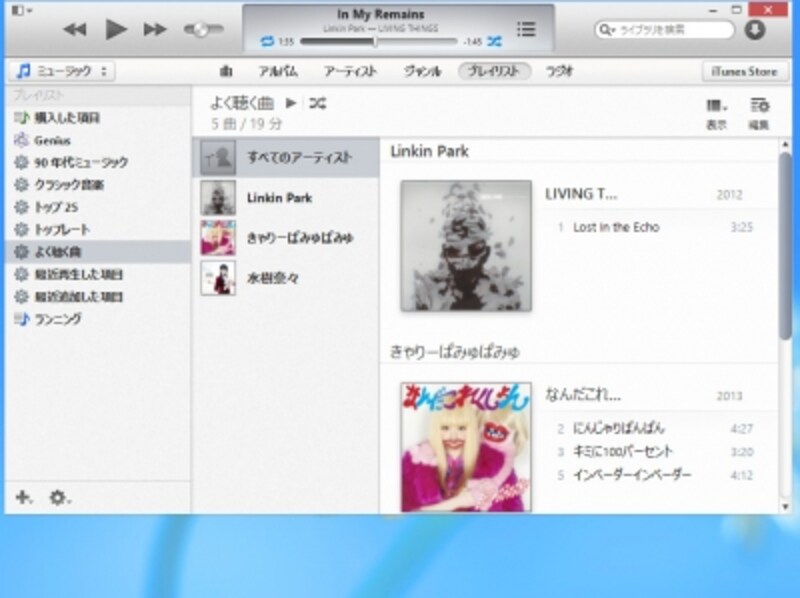
Task: Select the よく聴く曲 playlist in sidebar
Action: [97, 252]
